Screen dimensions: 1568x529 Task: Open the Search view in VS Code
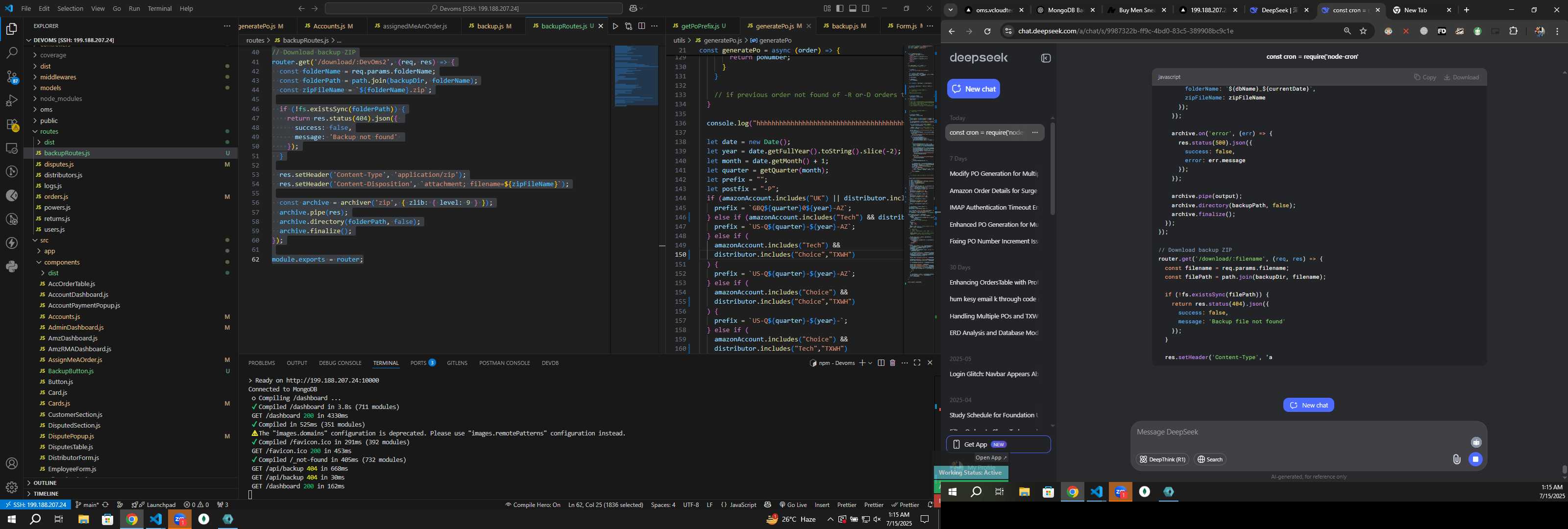[12, 53]
